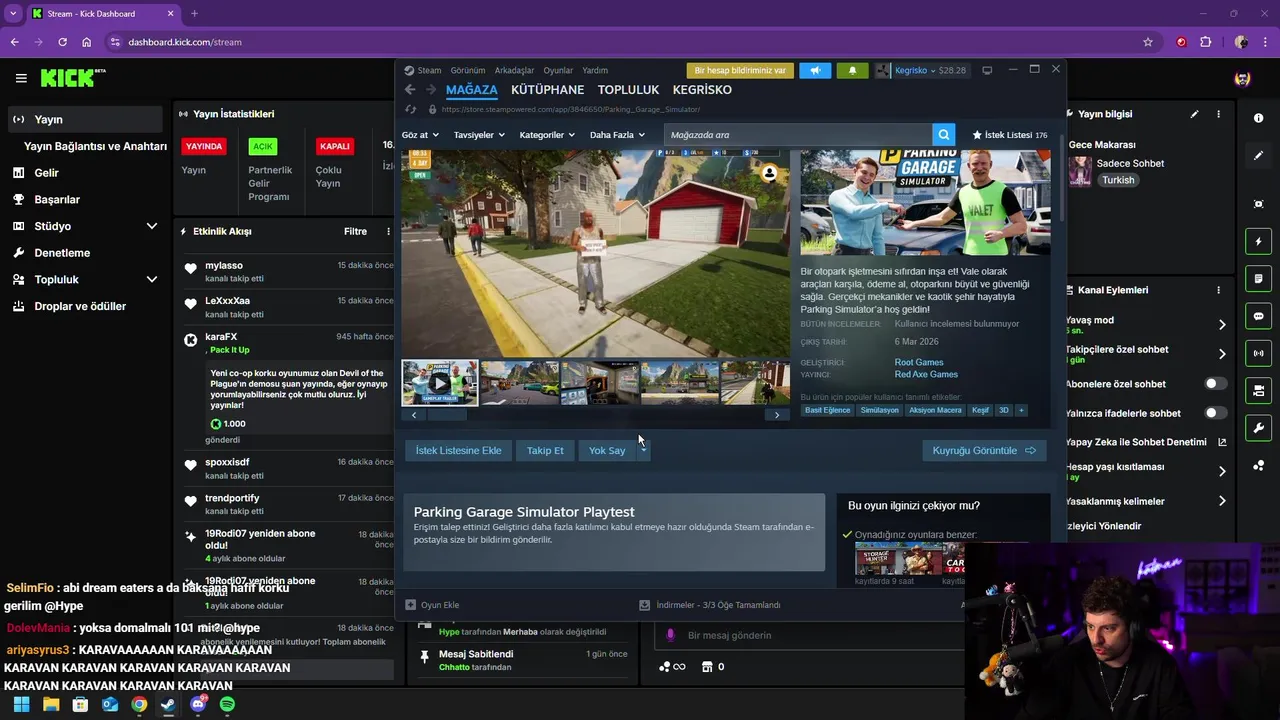Click note page icon in Kick sidebar
Viewport: 1280px width, 720px height.
1258,278
